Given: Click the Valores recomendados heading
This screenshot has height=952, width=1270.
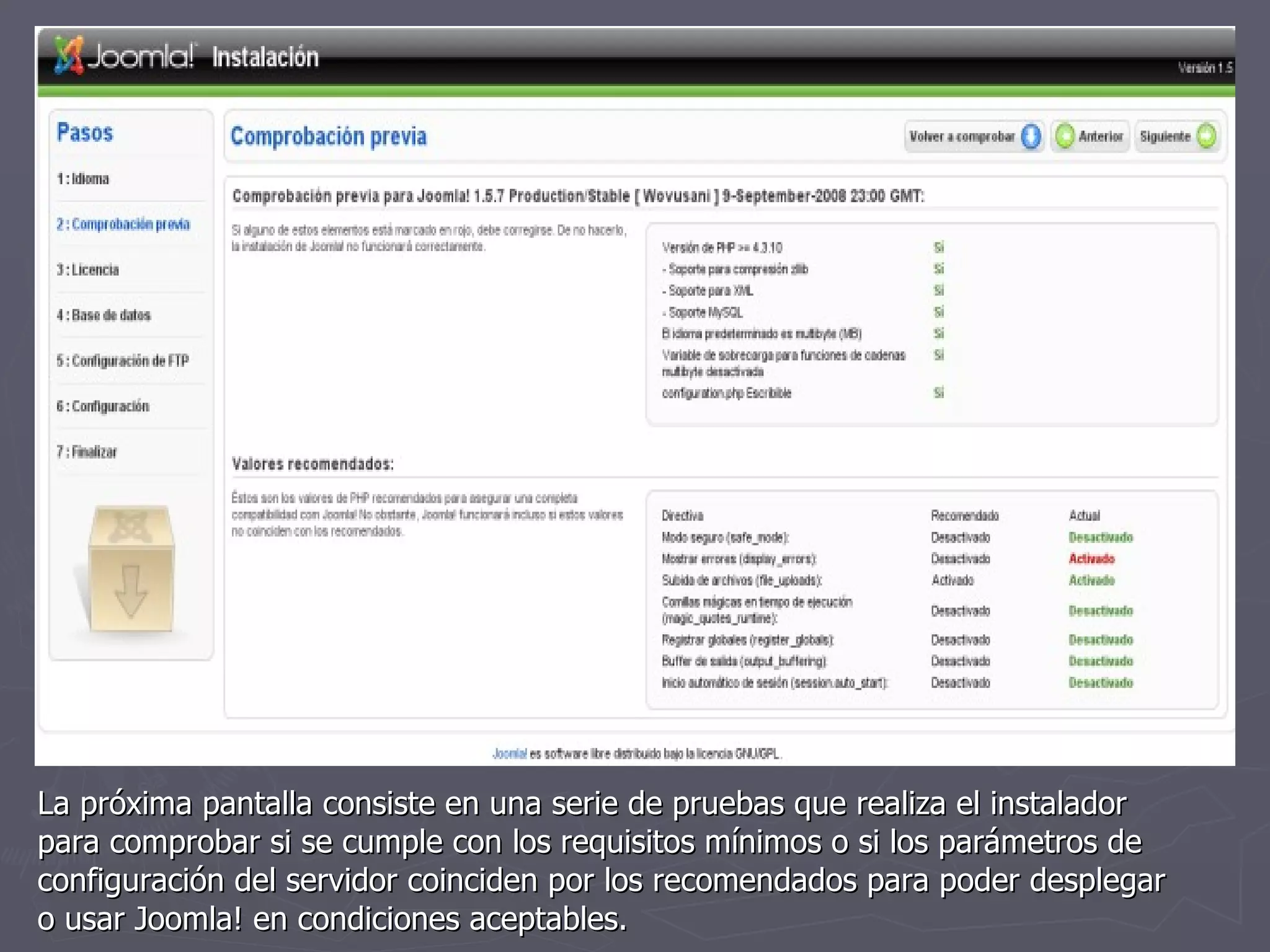Looking at the screenshot, I should [313, 464].
